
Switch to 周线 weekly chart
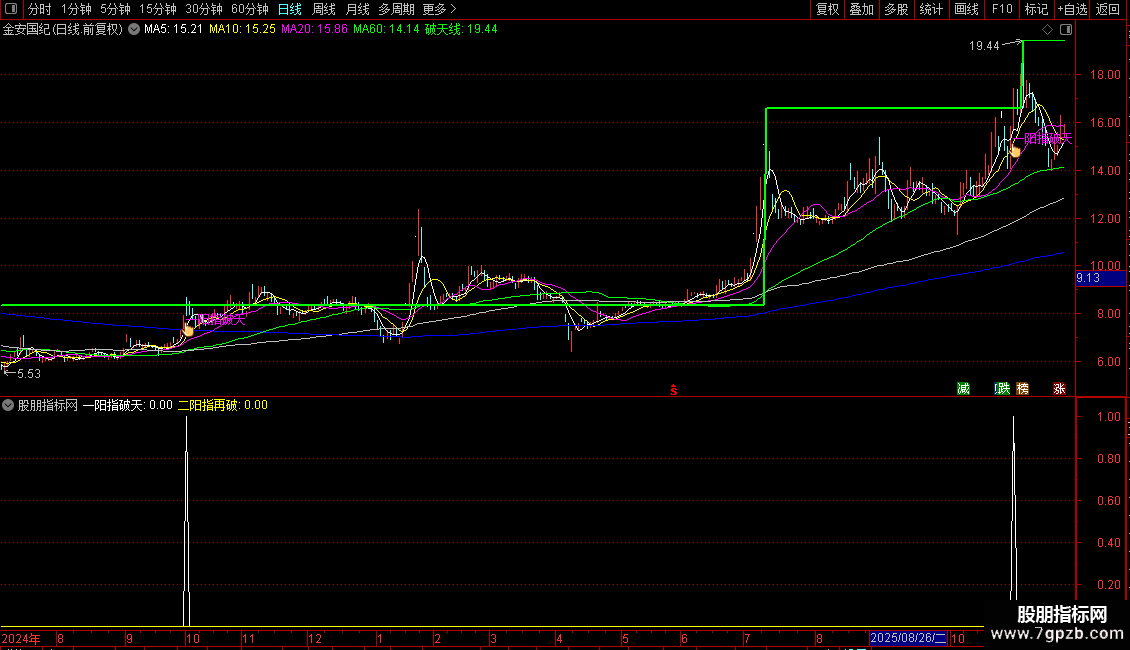click(x=324, y=9)
